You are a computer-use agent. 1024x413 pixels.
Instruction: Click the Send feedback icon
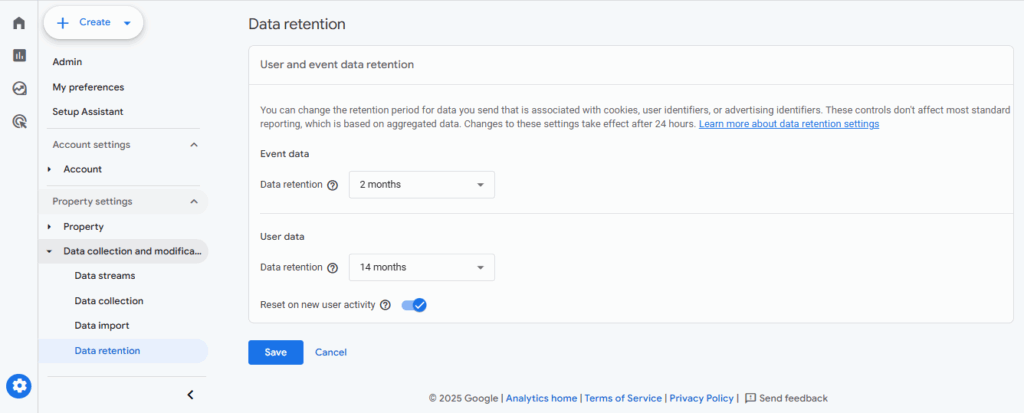coord(750,398)
